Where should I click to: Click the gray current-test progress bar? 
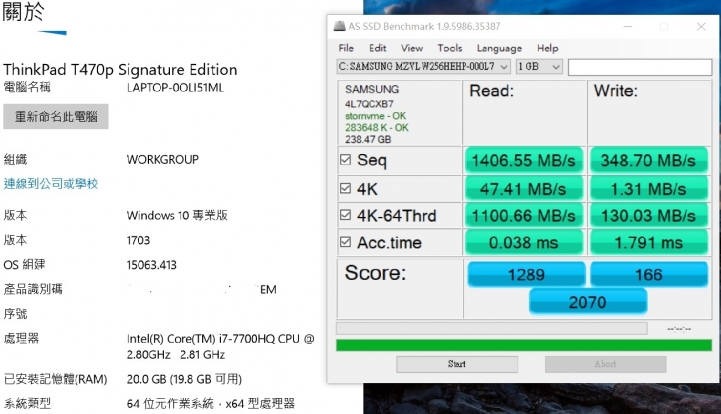tap(492, 328)
